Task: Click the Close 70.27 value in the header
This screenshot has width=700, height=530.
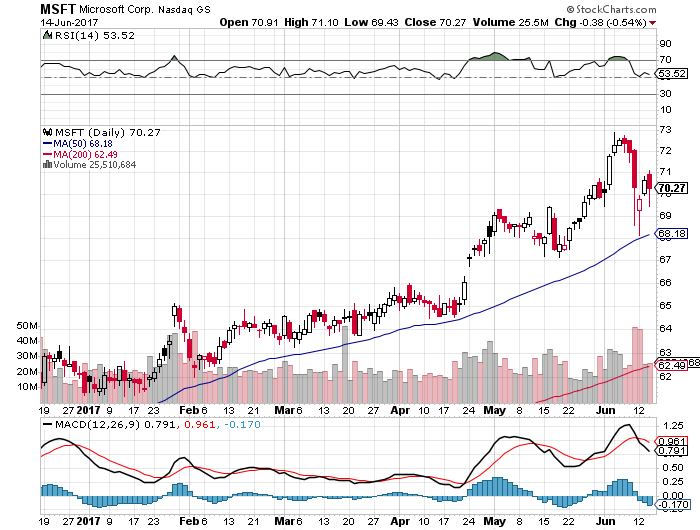Action: click(x=435, y=22)
